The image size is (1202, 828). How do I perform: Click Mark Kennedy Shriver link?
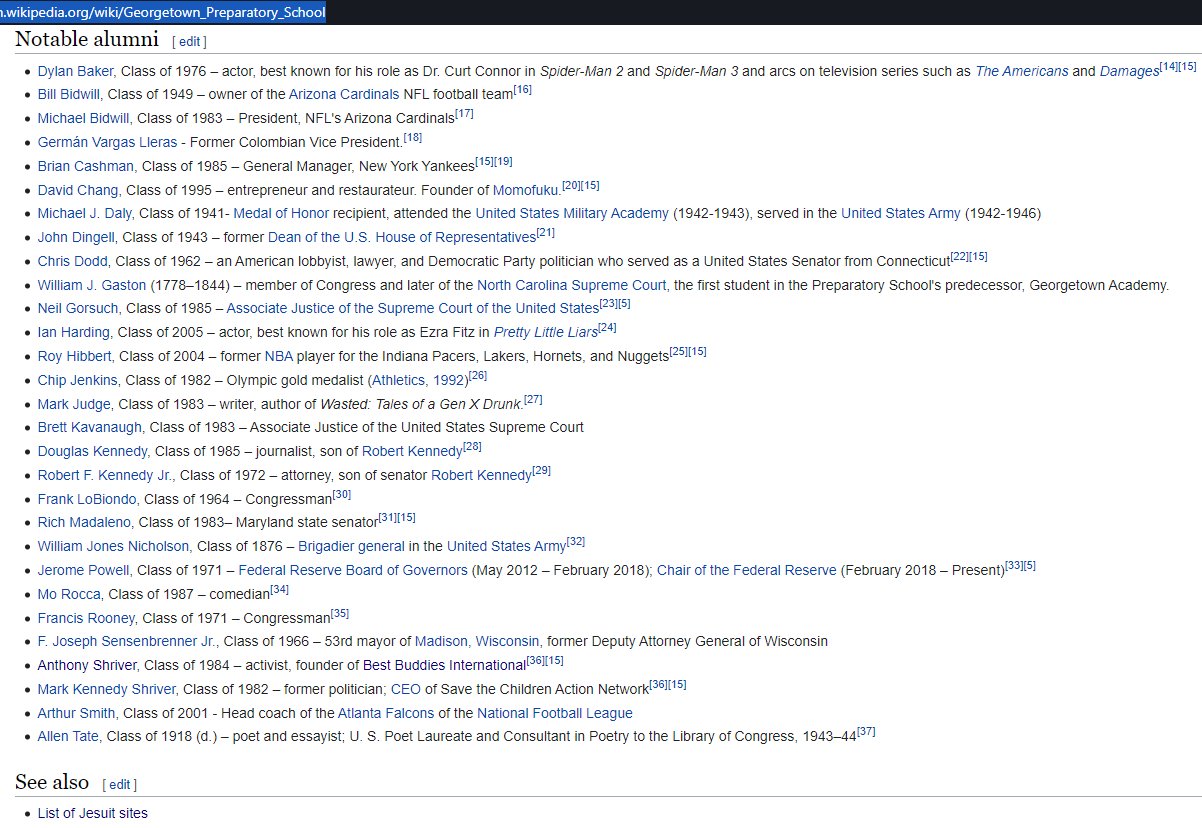(107, 689)
